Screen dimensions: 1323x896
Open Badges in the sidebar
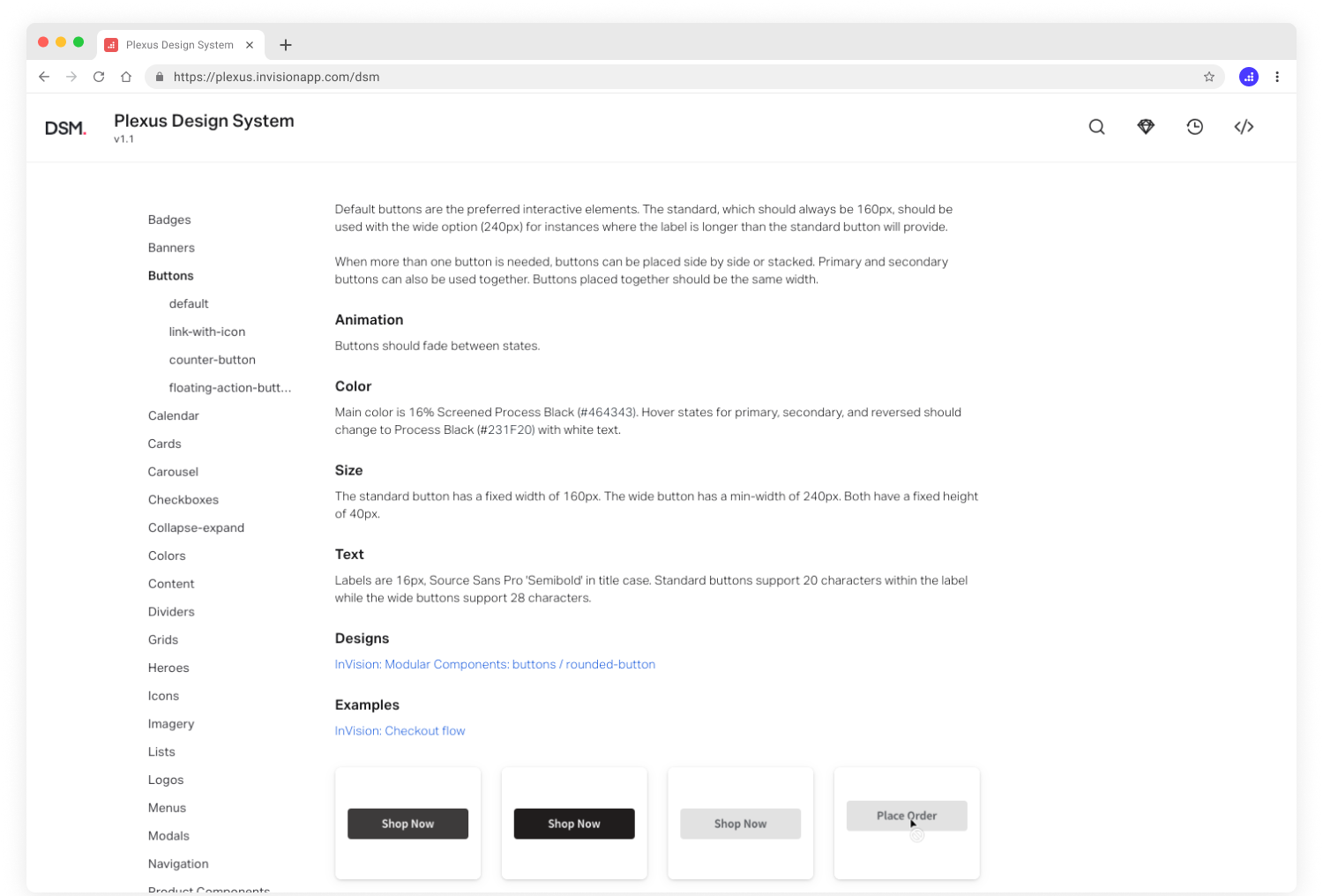click(x=169, y=220)
